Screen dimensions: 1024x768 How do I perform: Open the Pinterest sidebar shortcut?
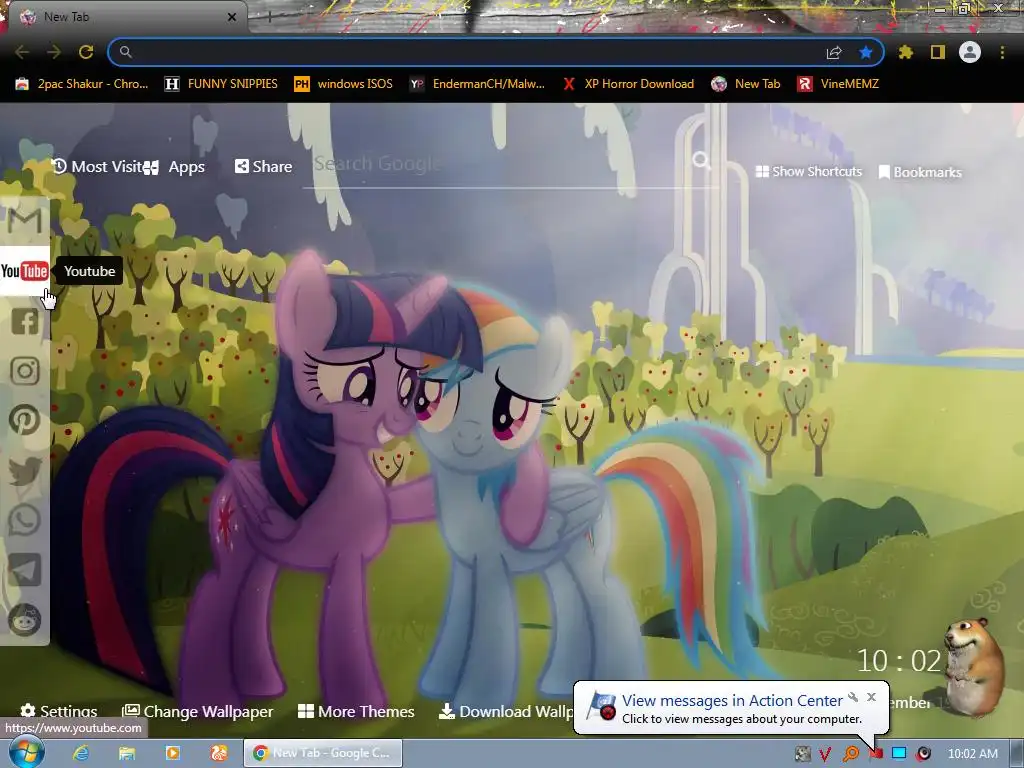[25, 420]
